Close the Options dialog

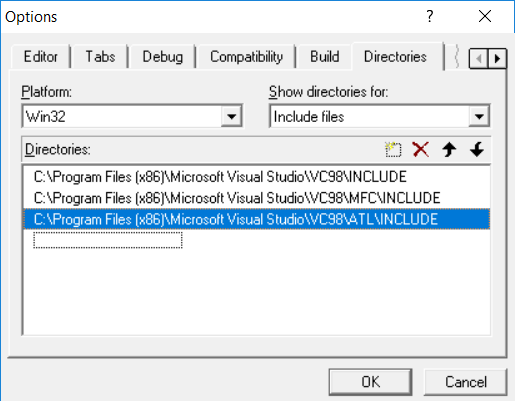(485, 16)
